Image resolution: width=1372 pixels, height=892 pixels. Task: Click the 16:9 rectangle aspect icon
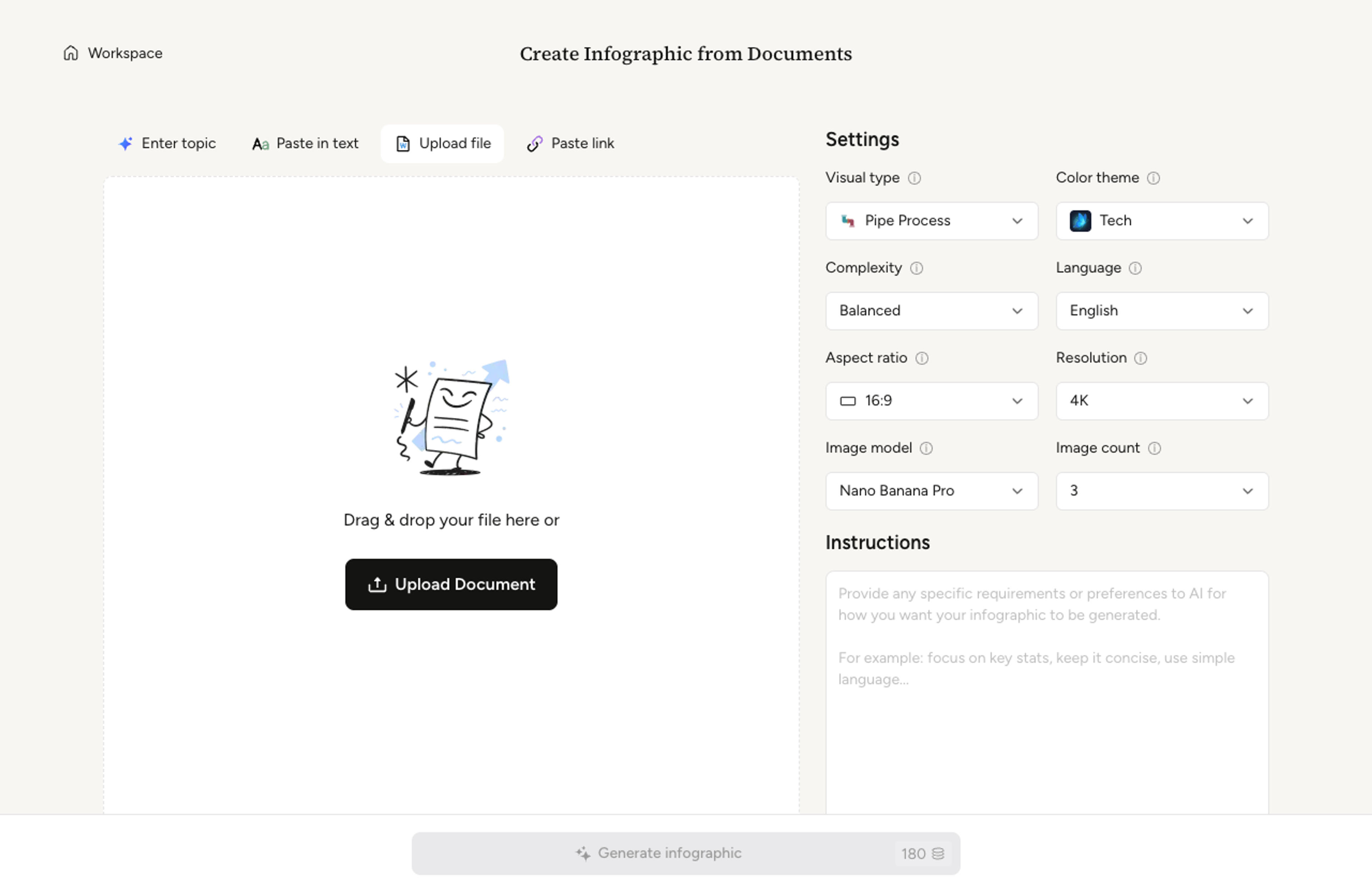(847, 401)
